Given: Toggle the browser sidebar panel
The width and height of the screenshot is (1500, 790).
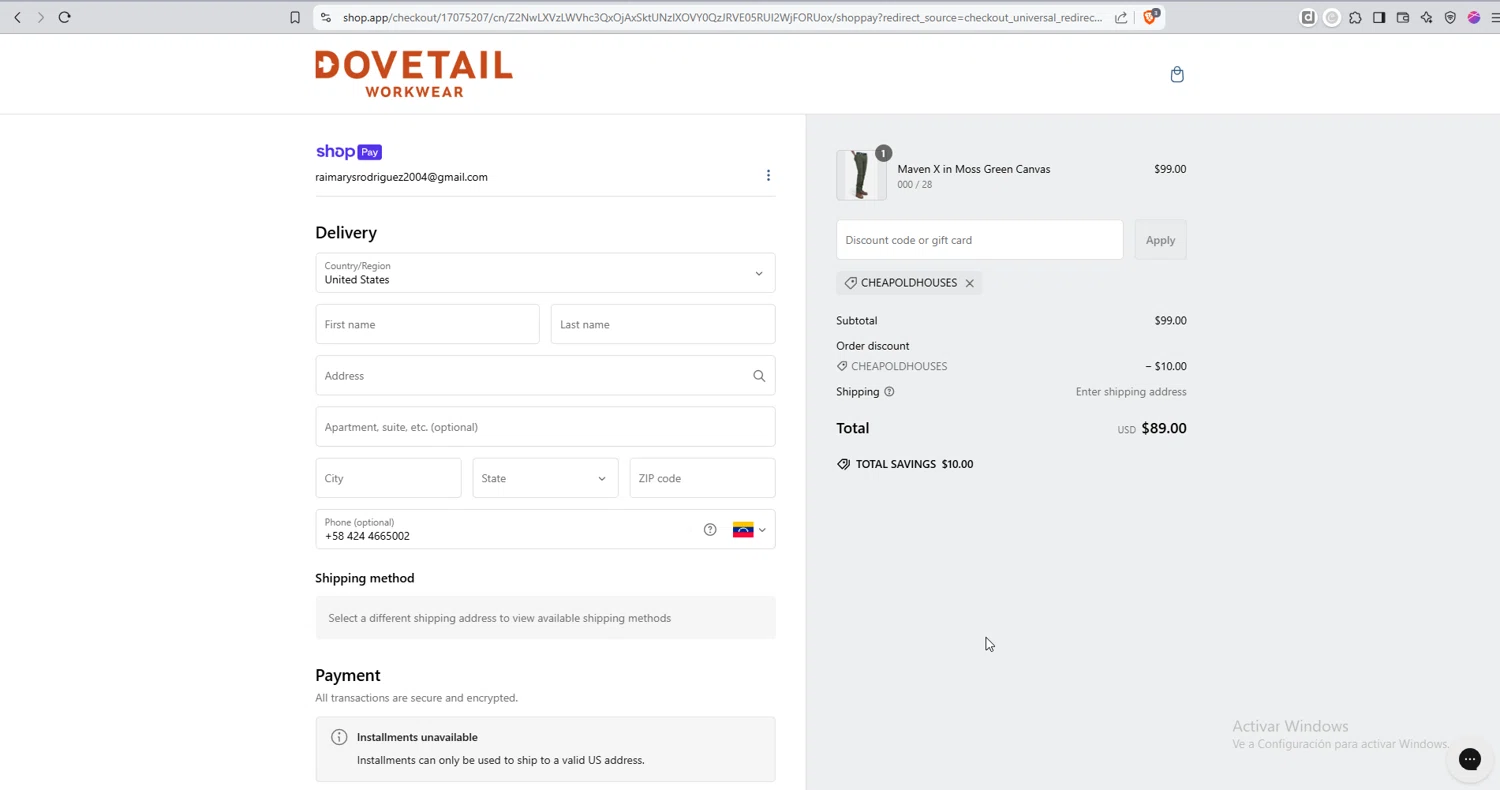Looking at the screenshot, I should tap(1379, 17).
